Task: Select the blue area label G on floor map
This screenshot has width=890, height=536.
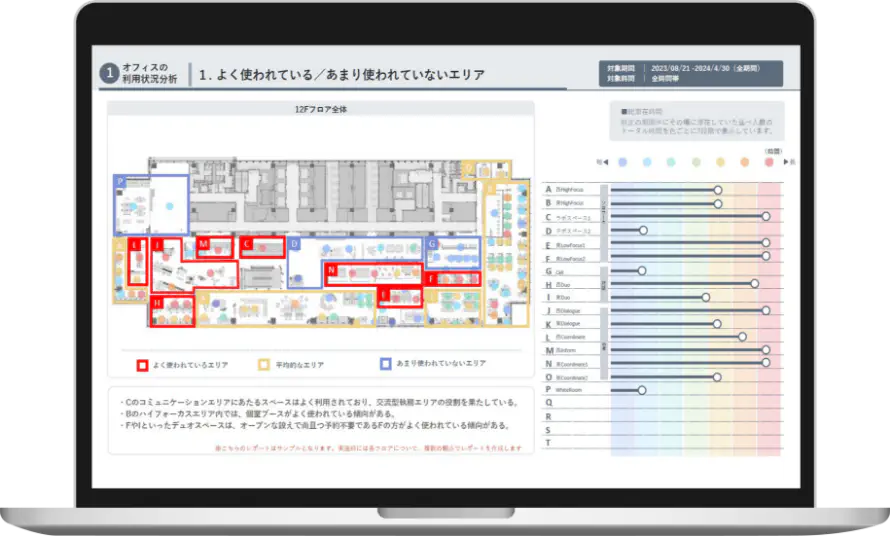Action: point(432,243)
